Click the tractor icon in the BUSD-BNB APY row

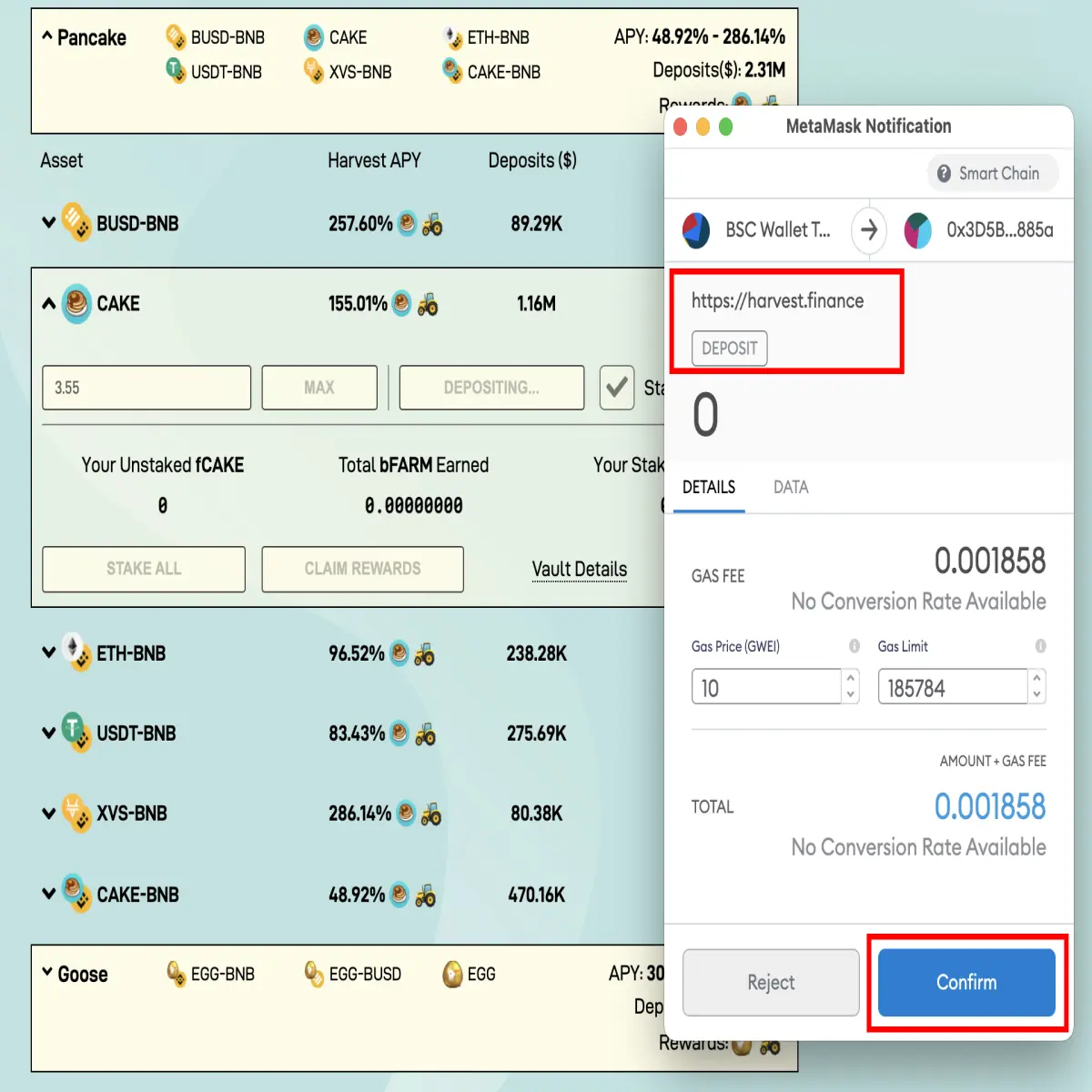click(432, 224)
